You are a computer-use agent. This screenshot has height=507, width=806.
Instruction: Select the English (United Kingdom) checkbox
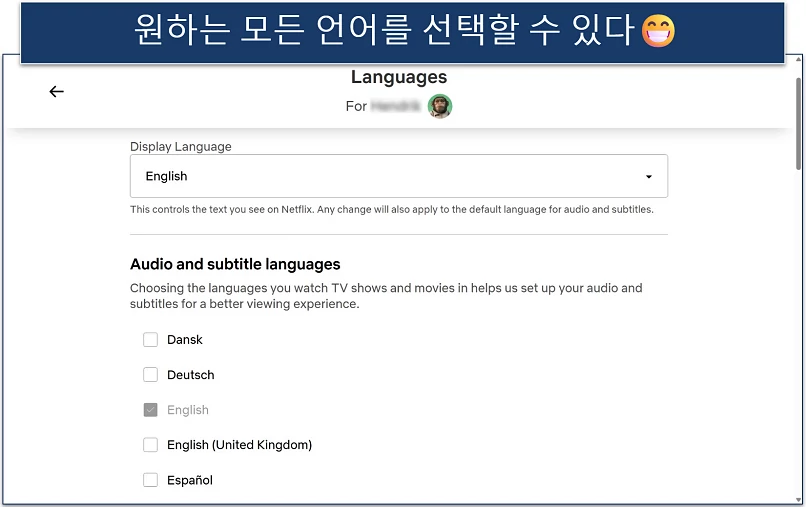coord(150,445)
